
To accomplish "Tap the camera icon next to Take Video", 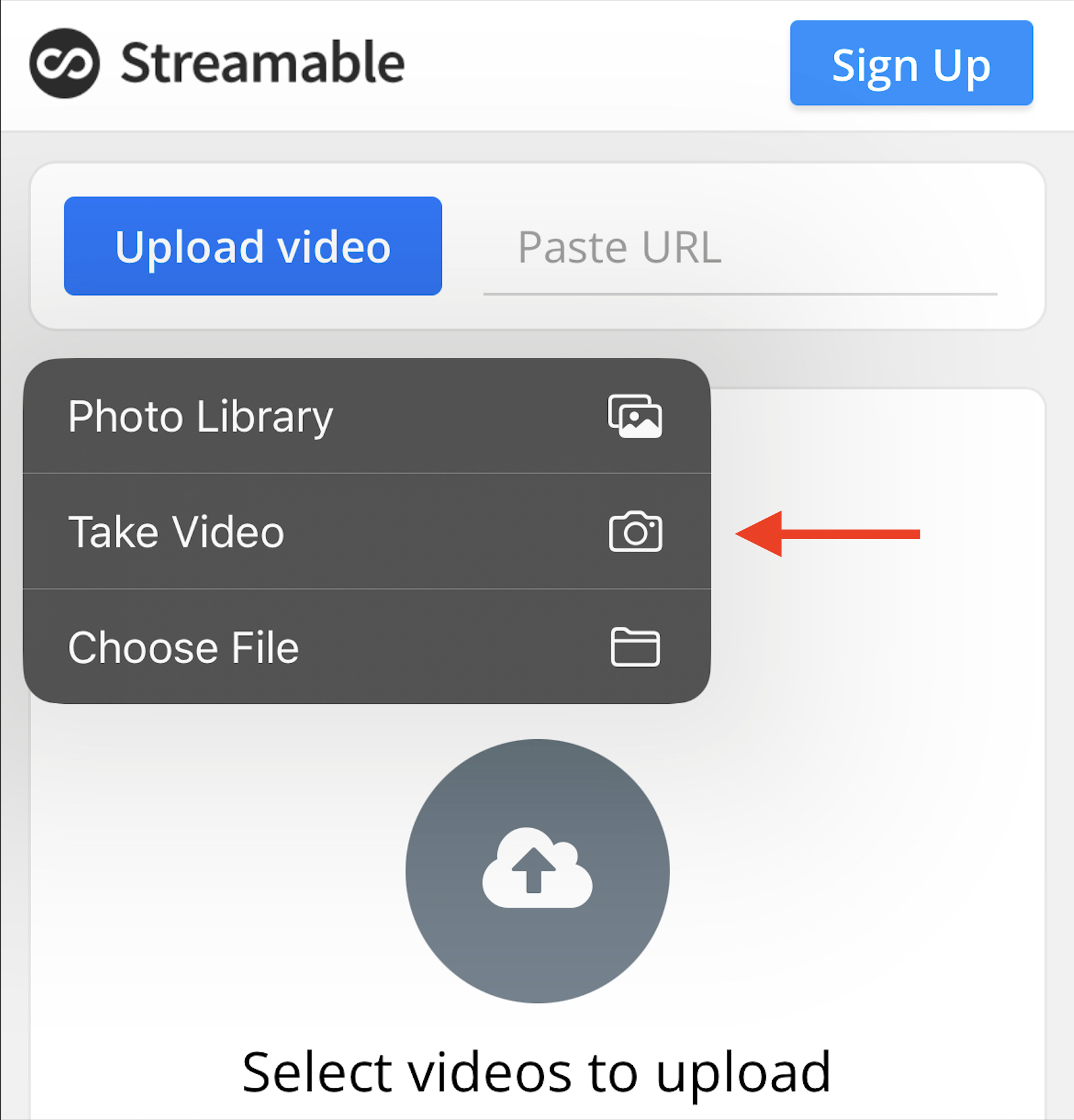I will pyautogui.click(x=635, y=531).
